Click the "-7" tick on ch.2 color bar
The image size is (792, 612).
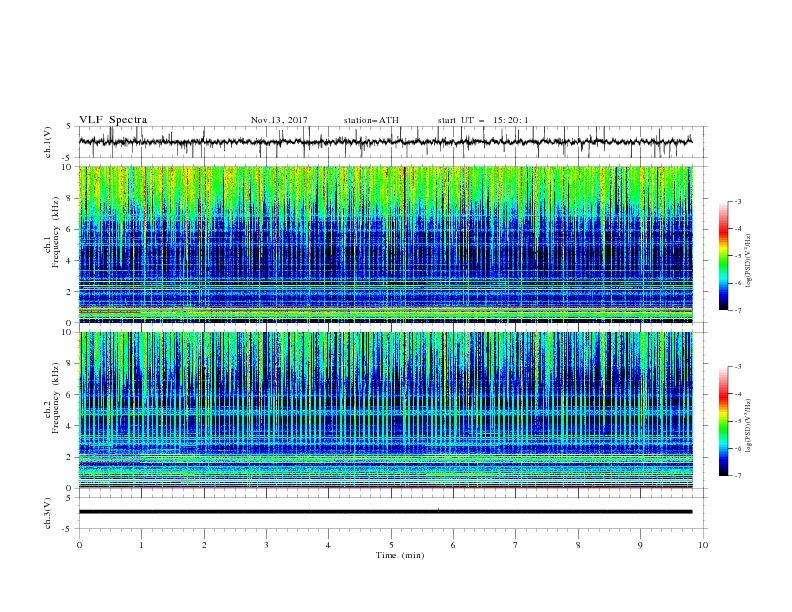pyautogui.click(x=737, y=476)
